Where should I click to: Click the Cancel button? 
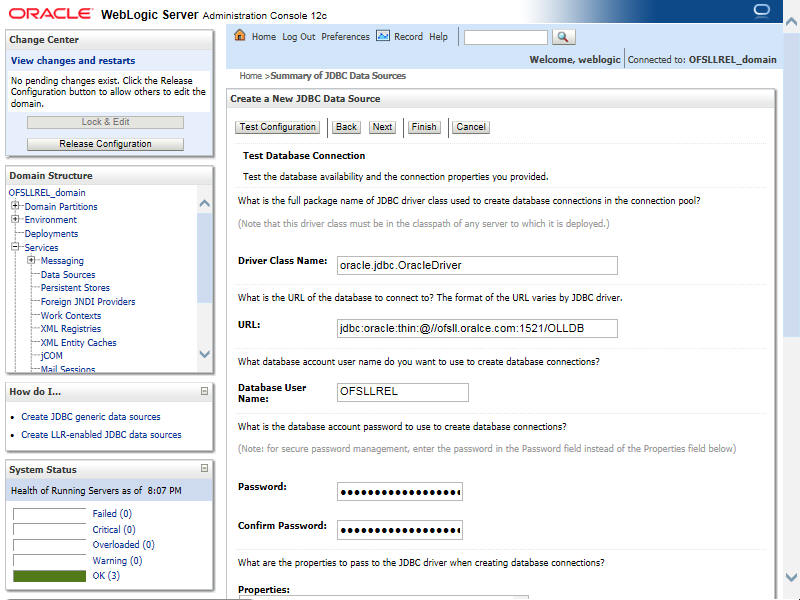click(x=471, y=127)
